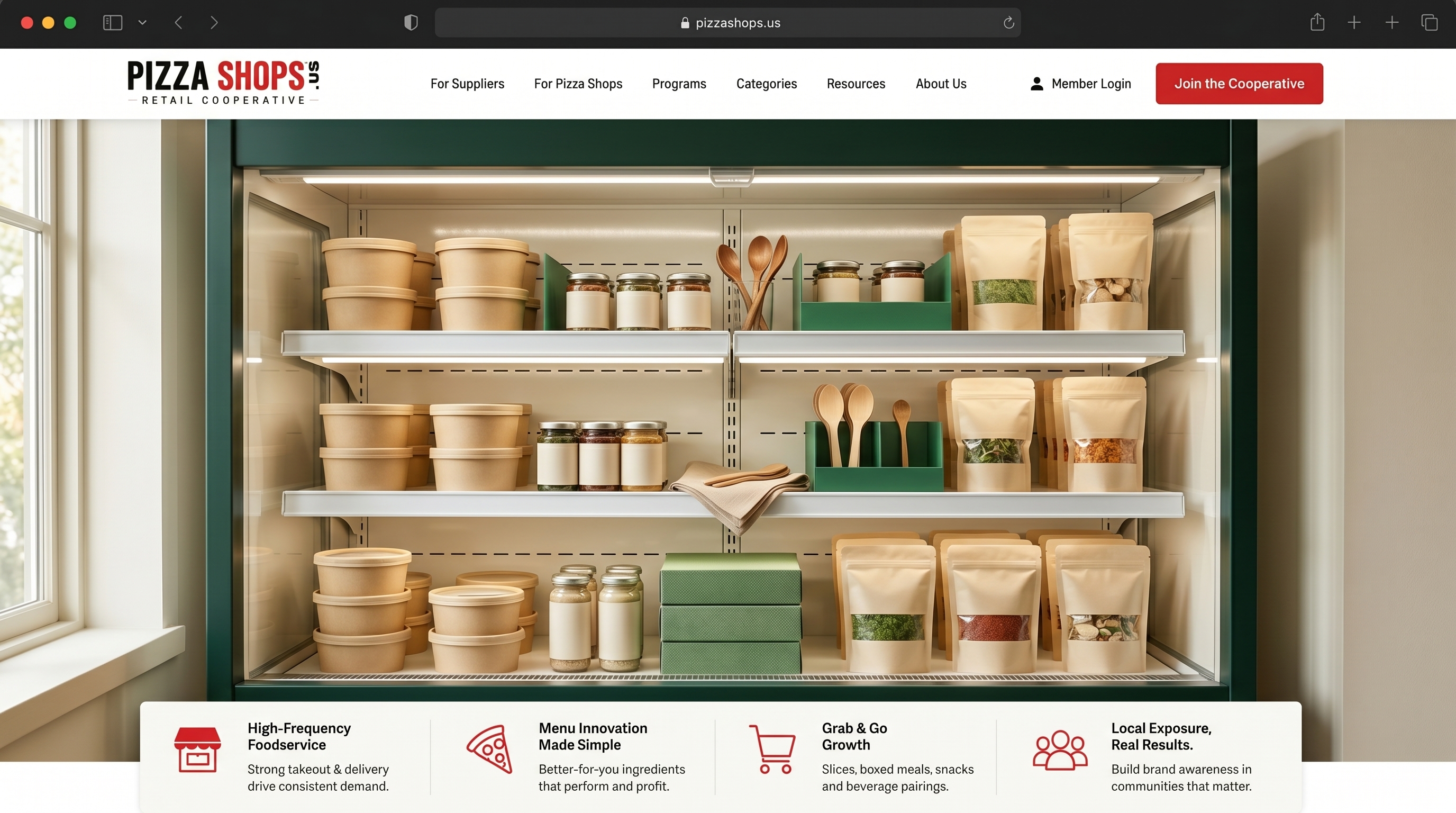1456x813 pixels.
Task: Show the tab overview icon
Action: (1429, 23)
